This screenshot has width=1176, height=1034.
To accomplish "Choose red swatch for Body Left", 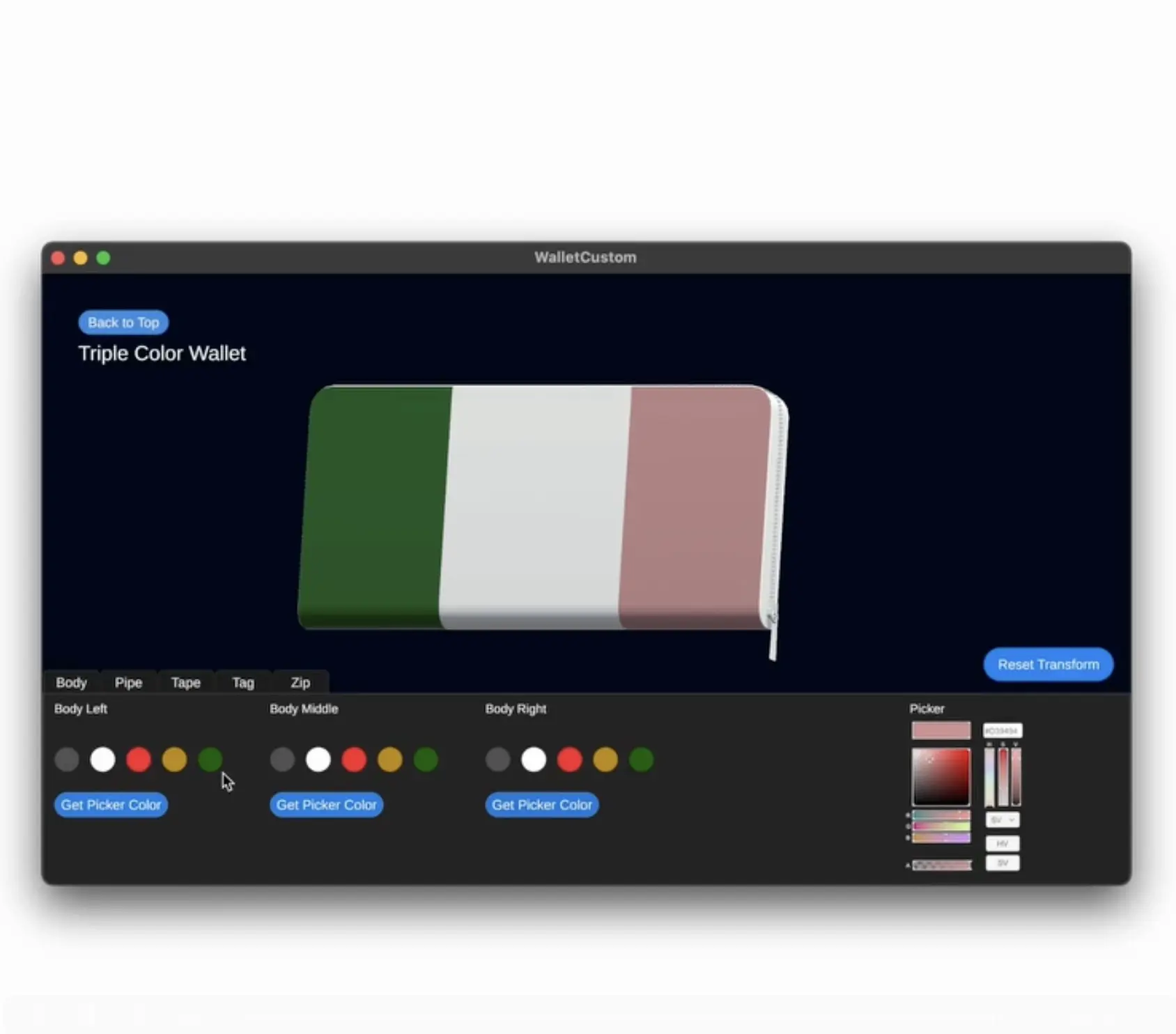I will (x=139, y=759).
